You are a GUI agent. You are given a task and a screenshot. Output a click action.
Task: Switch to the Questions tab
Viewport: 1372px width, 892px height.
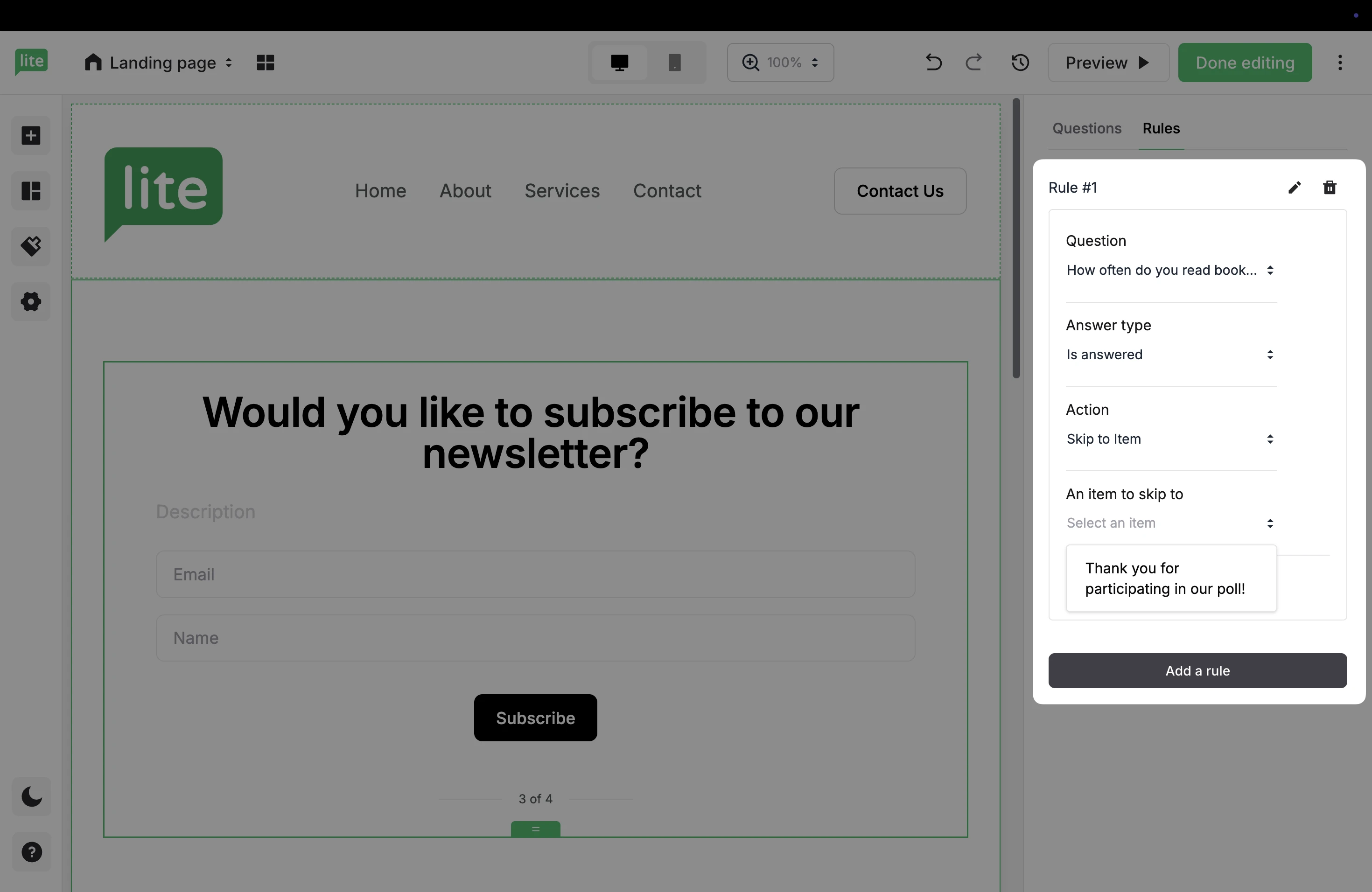click(x=1087, y=128)
